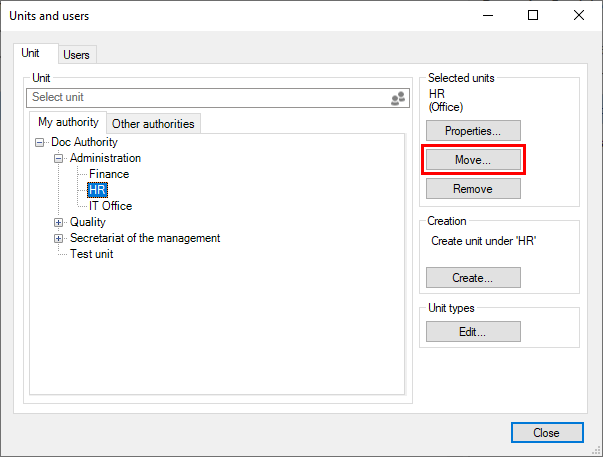603x457 pixels.
Task: Open Properties for the selected unit
Action: [473, 131]
